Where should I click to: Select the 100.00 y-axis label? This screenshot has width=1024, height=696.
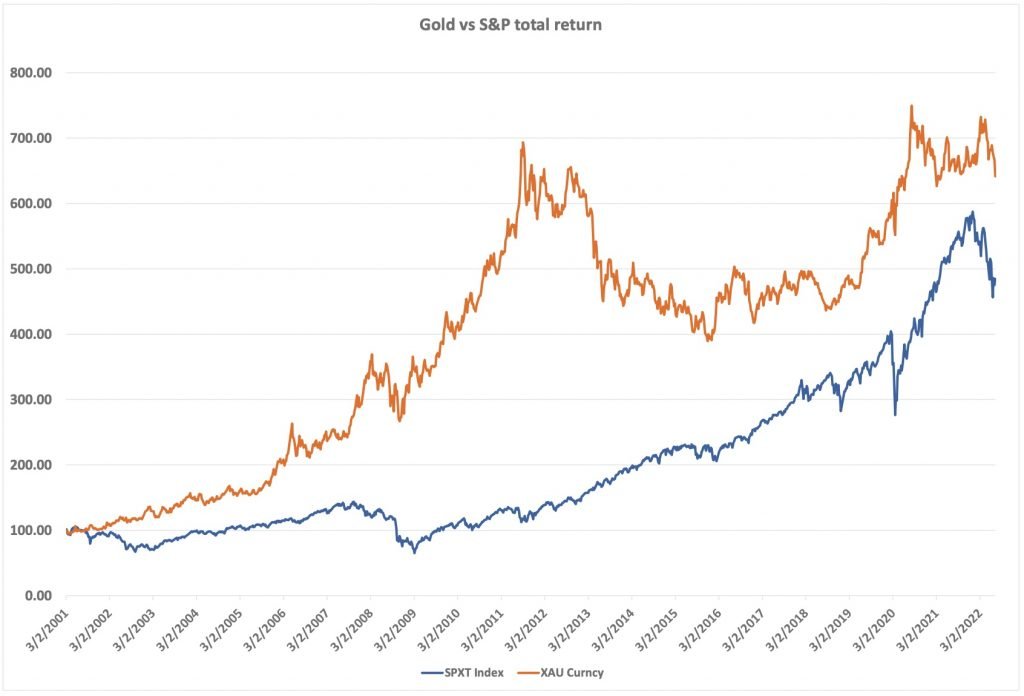(x=32, y=530)
